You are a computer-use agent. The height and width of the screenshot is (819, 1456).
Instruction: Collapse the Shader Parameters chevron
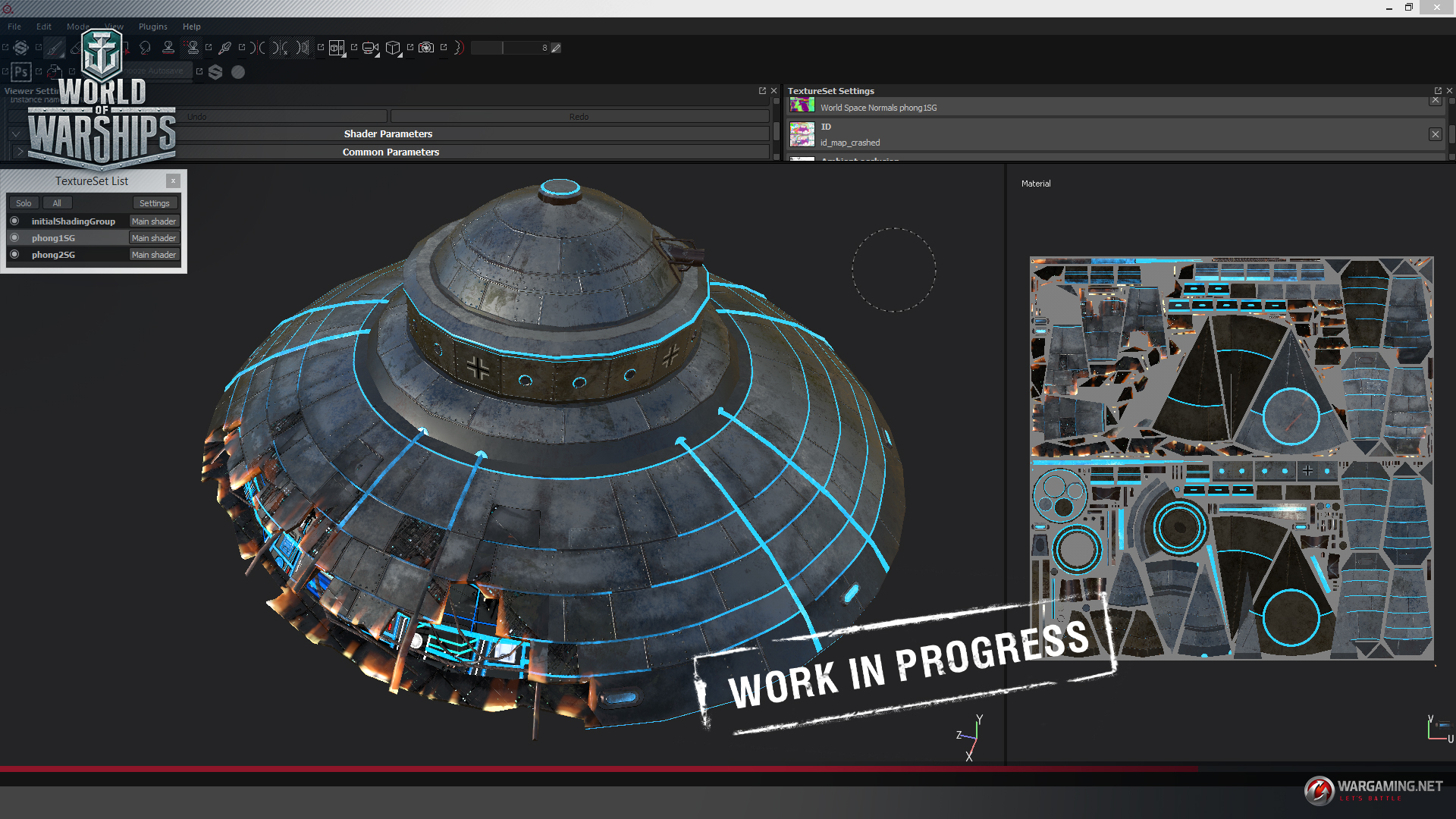coord(16,133)
